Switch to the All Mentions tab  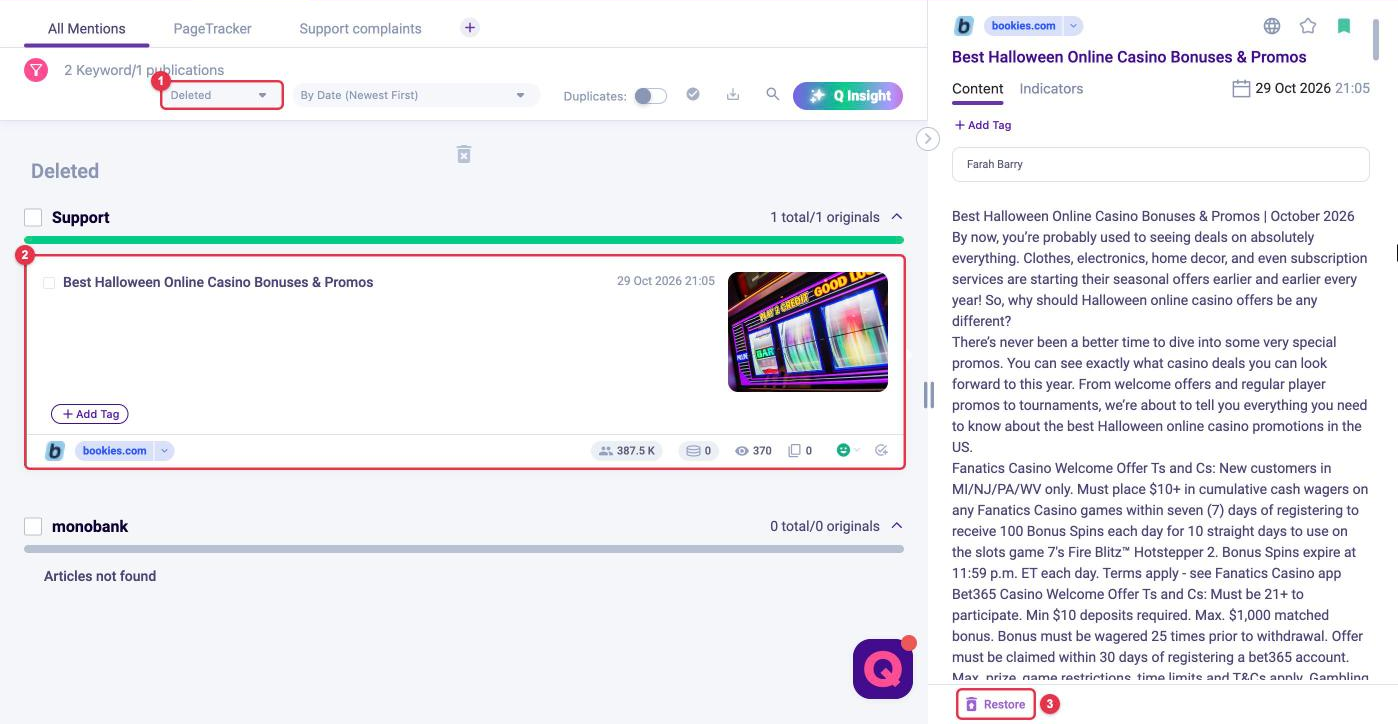pos(87,29)
